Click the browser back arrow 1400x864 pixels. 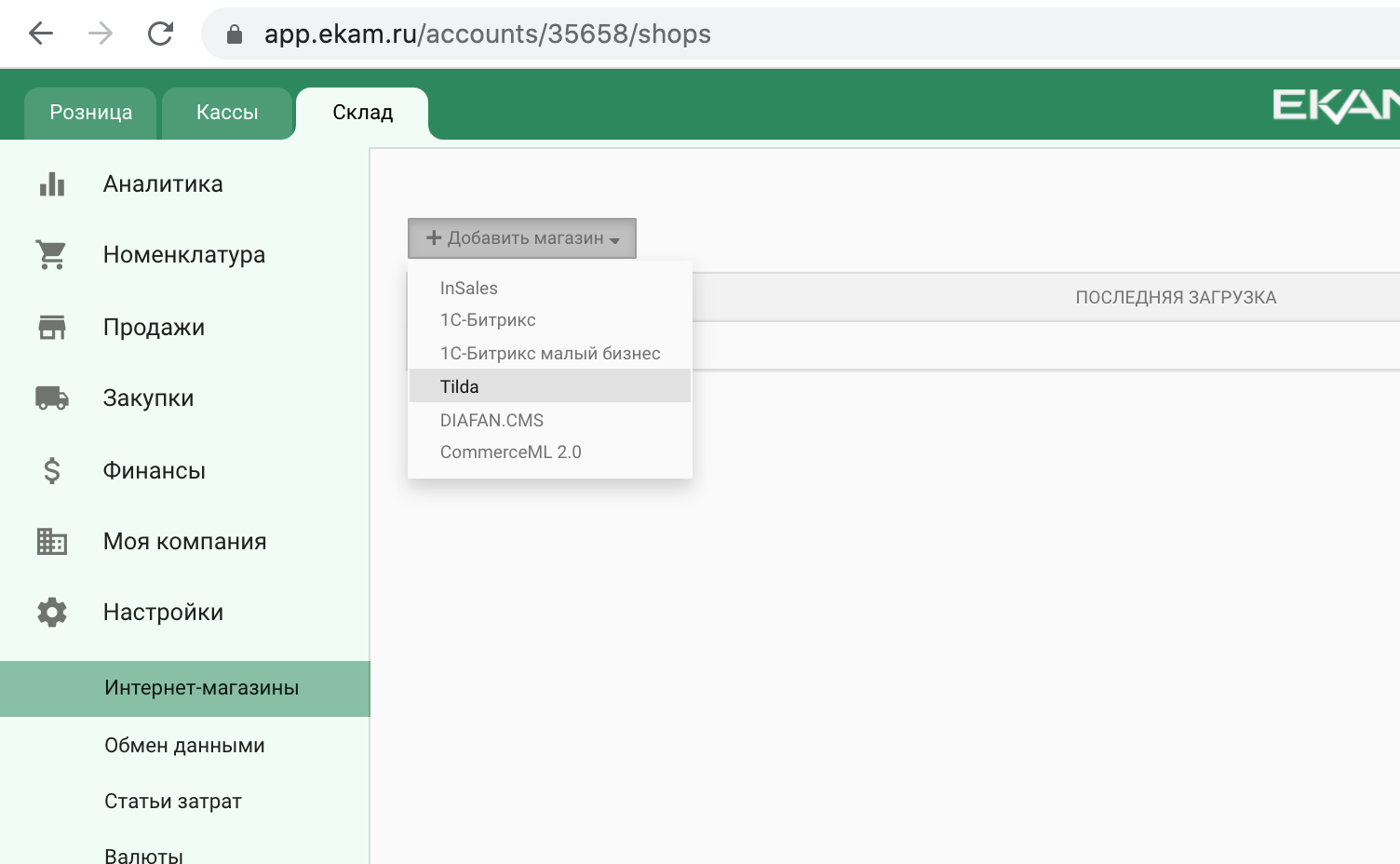[x=41, y=34]
